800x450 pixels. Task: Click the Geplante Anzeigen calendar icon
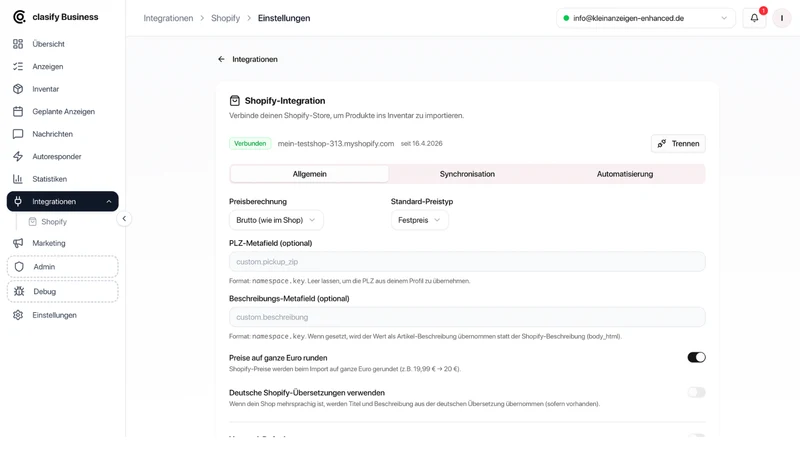(18, 111)
